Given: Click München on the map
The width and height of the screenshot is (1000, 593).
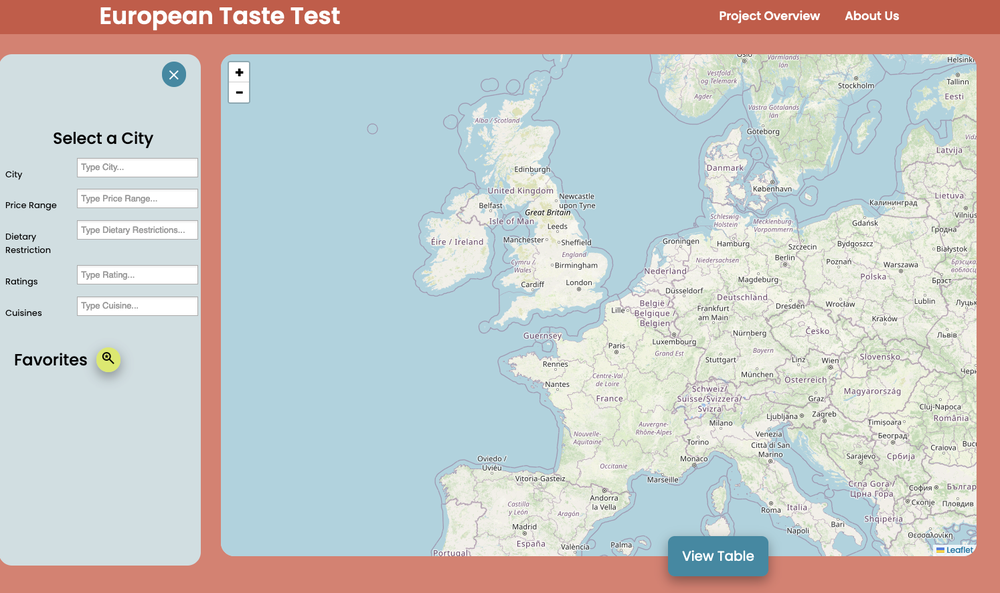Looking at the screenshot, I should point(757,374).
